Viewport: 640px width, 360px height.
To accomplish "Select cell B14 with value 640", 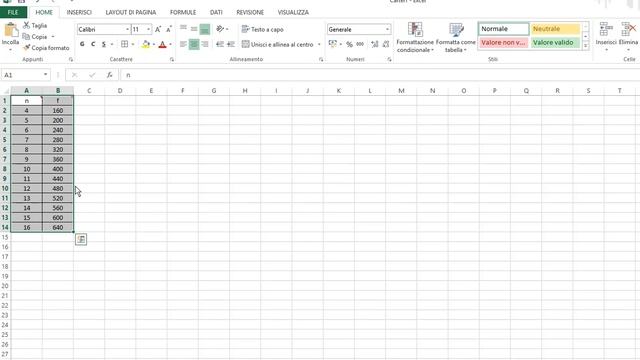I will tap(58, 227).
